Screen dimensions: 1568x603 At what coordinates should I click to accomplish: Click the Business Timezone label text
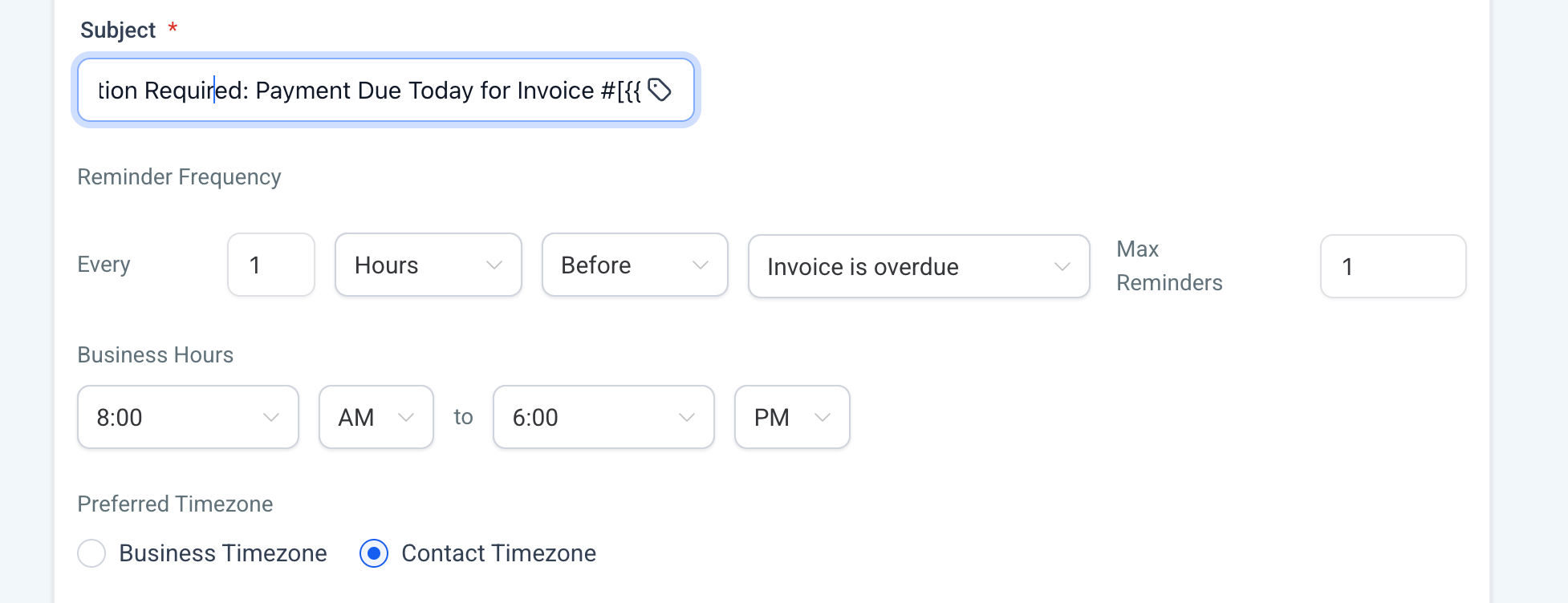223,553
